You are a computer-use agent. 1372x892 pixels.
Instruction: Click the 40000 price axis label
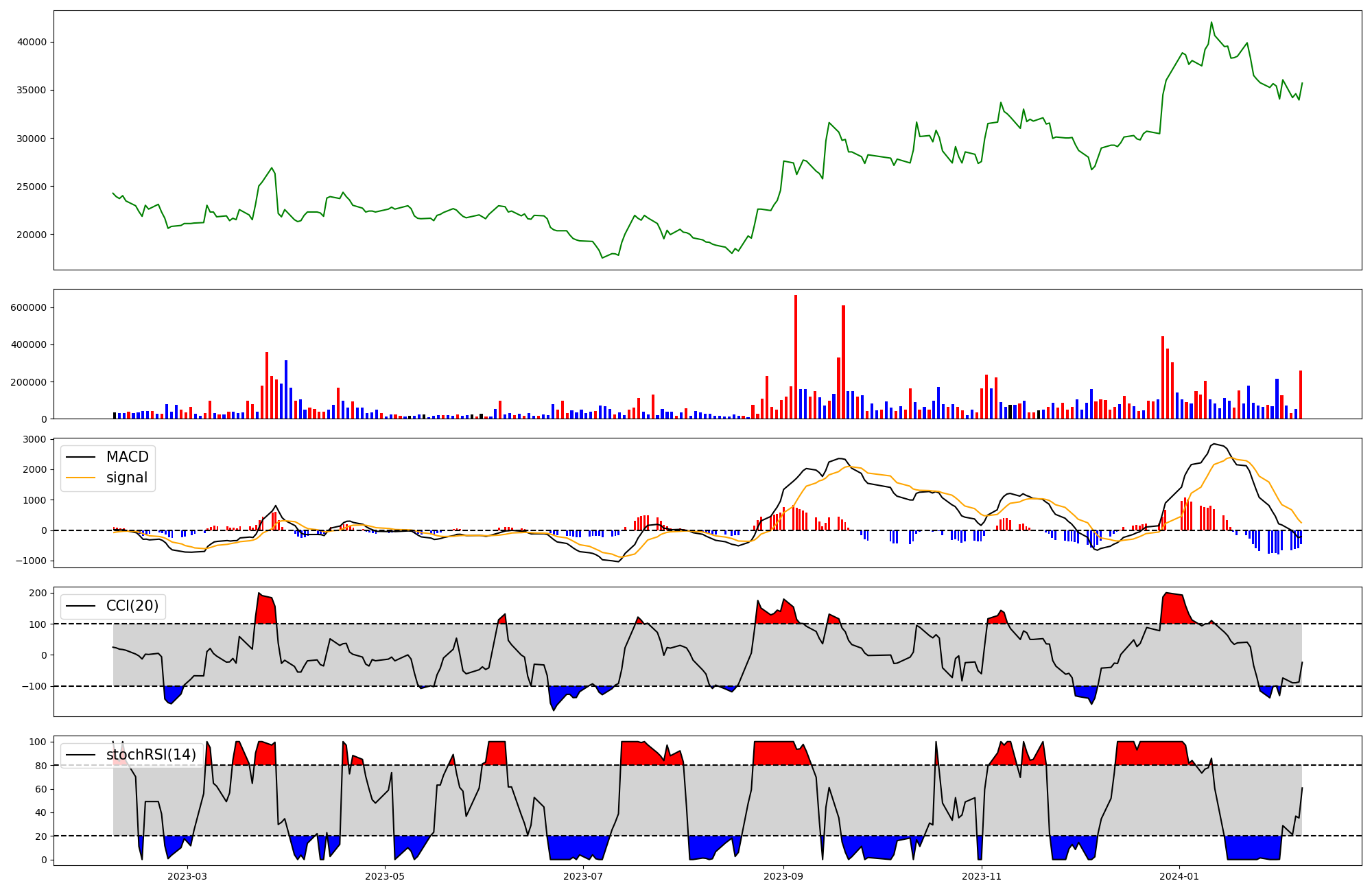tap(32, 42)
